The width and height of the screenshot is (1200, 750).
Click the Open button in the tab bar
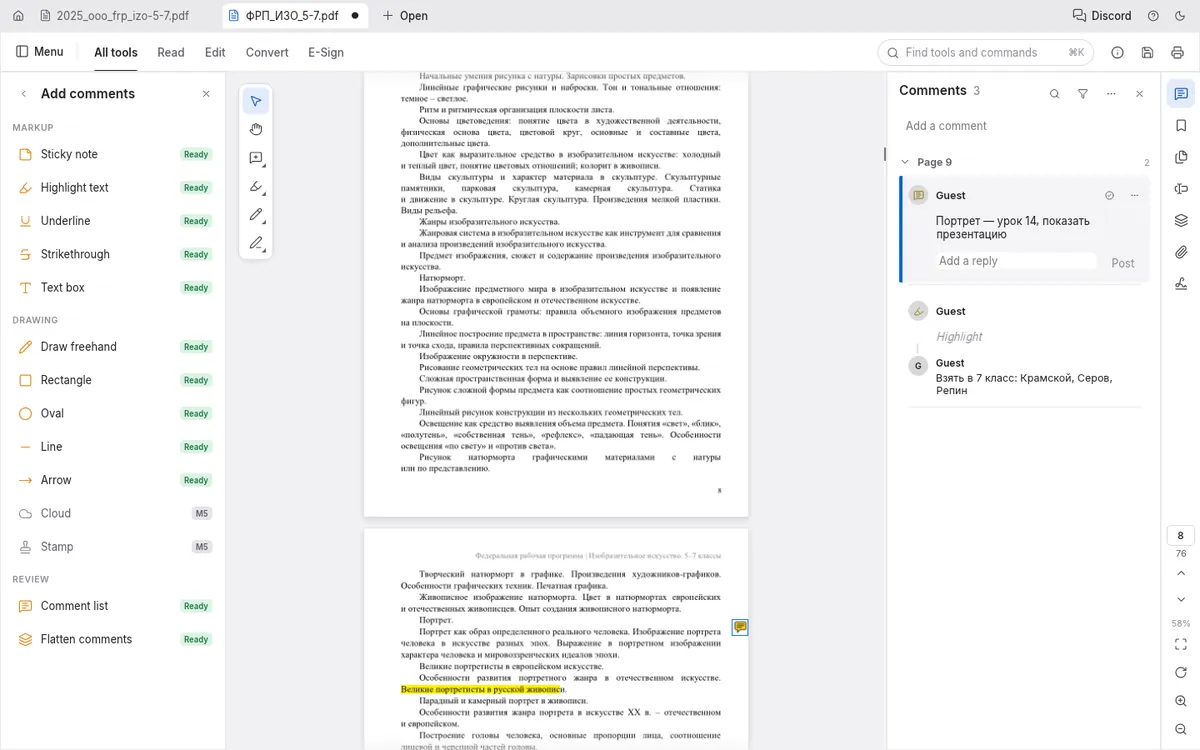(405, 16)
